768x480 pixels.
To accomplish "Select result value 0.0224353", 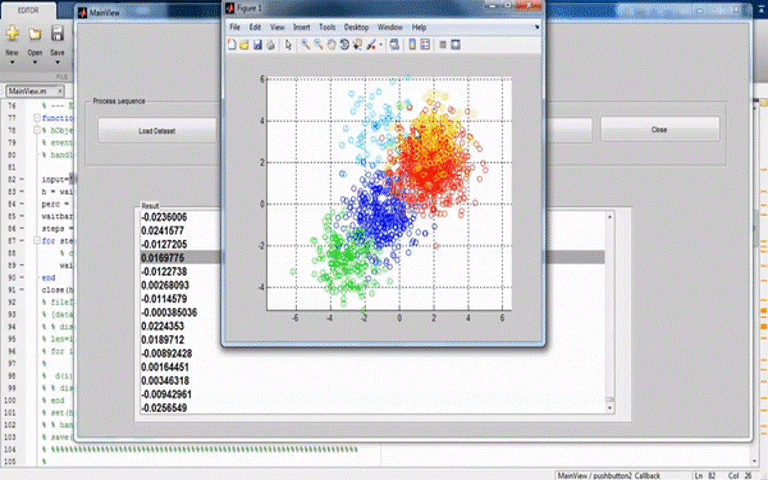I will point(163,326).
